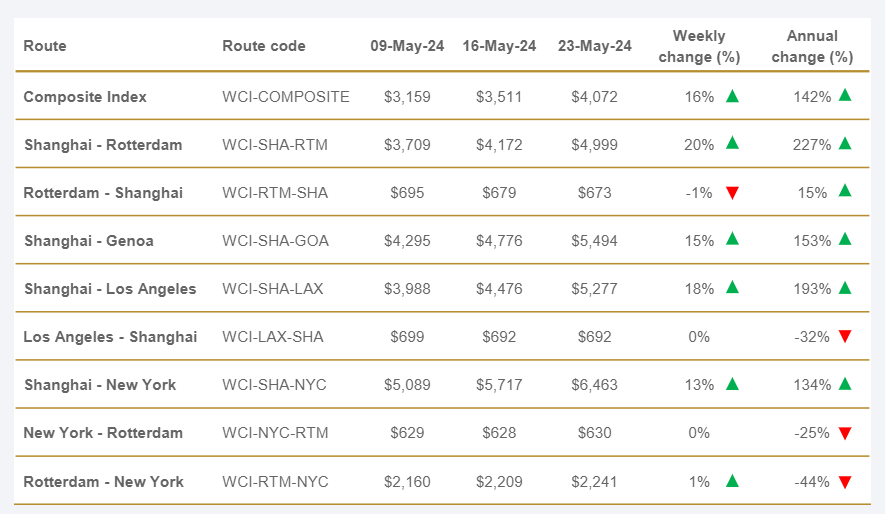Click the red down arrow for Rotterdam - Shanghai weekly change
The height and width of the screenshot is (514, 885).
tap(732, 193)
